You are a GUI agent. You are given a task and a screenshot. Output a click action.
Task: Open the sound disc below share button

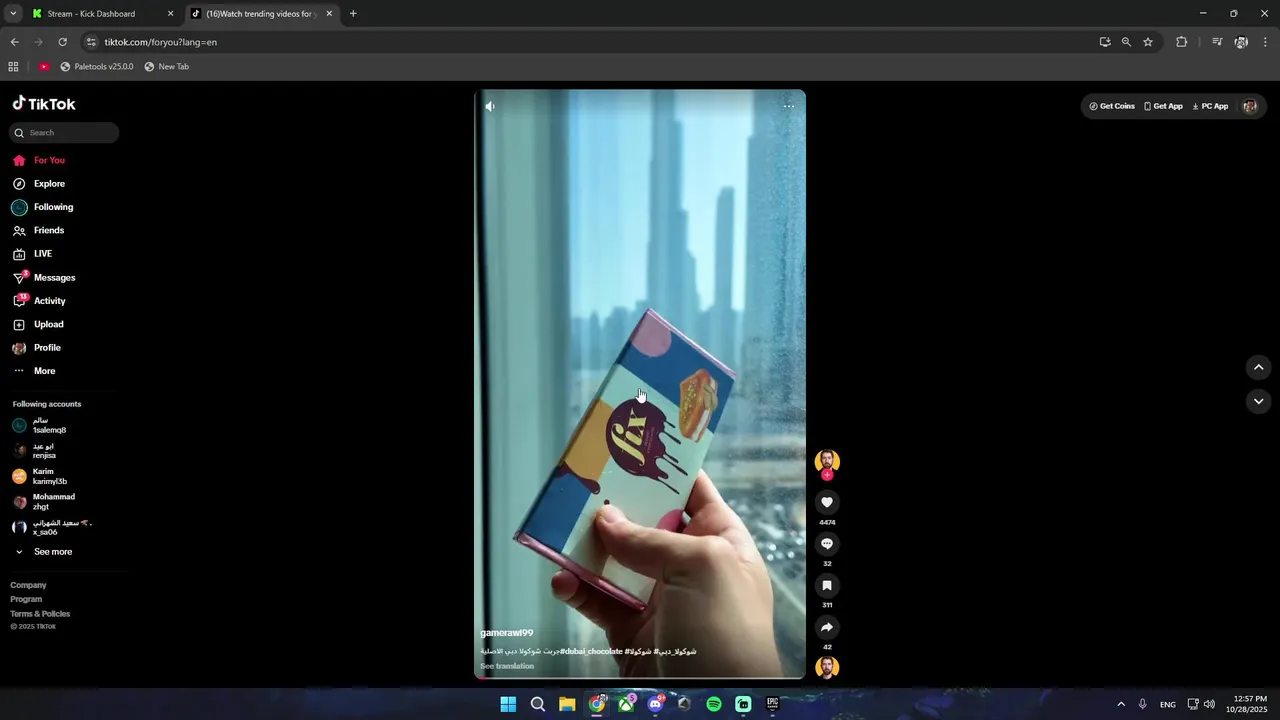click(827, 667)
